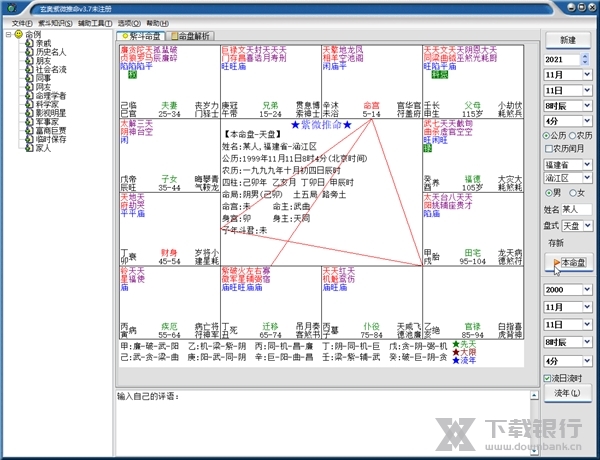Toggle the 流日流时 checkbox
The width and height of the screenshot is (600, 460).
tap(546, 379)
